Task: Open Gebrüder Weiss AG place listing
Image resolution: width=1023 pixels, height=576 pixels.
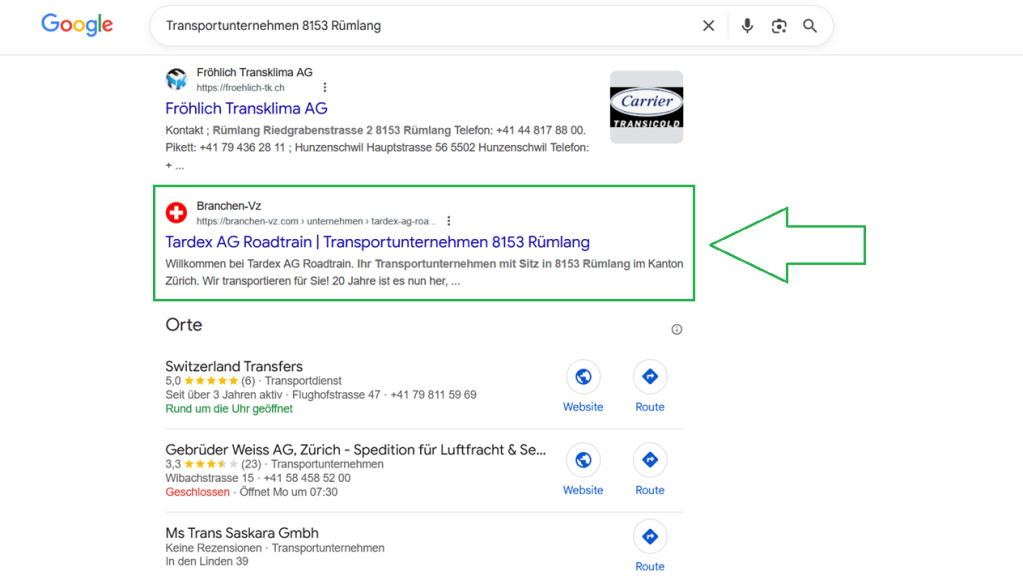Action: 355,450
